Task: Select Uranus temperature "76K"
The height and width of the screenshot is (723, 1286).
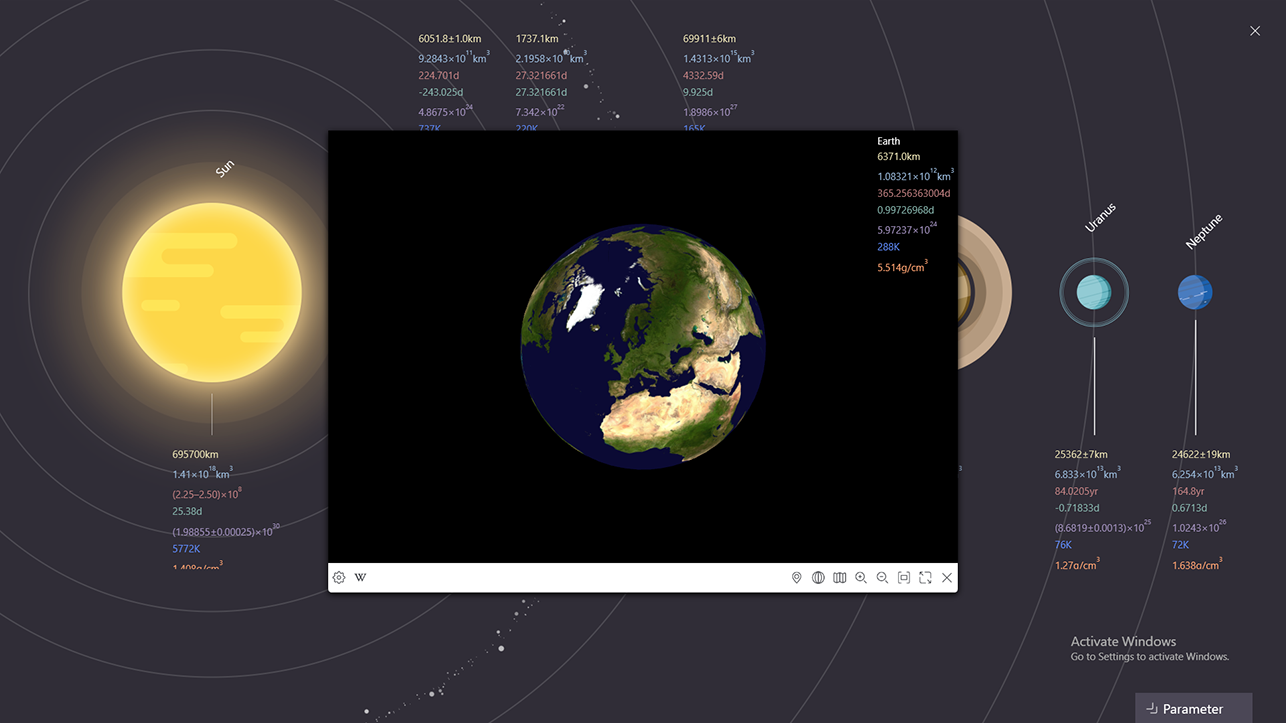Action: [x=1063, y=545]
